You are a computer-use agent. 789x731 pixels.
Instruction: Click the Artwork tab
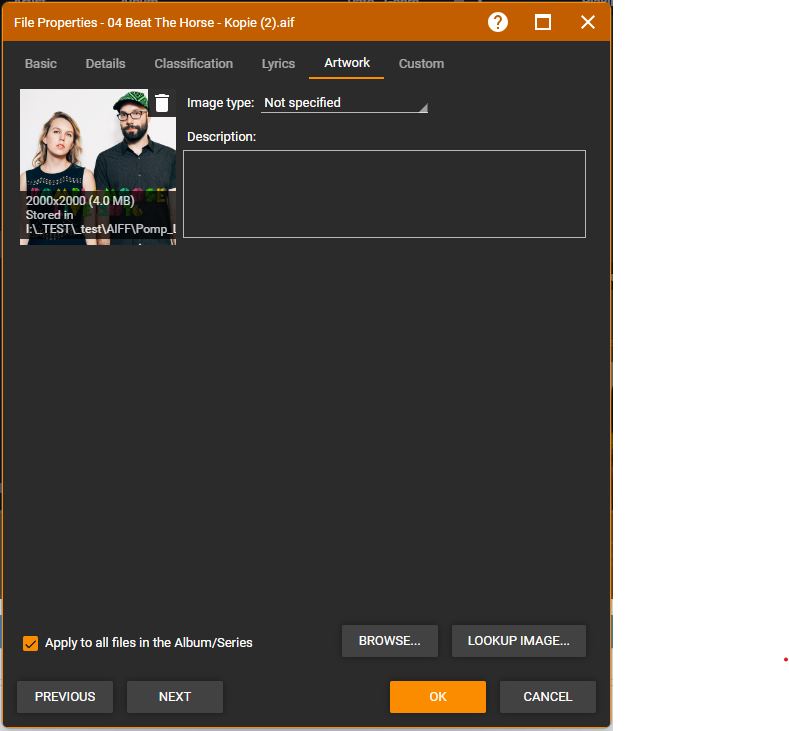(347, 63)
